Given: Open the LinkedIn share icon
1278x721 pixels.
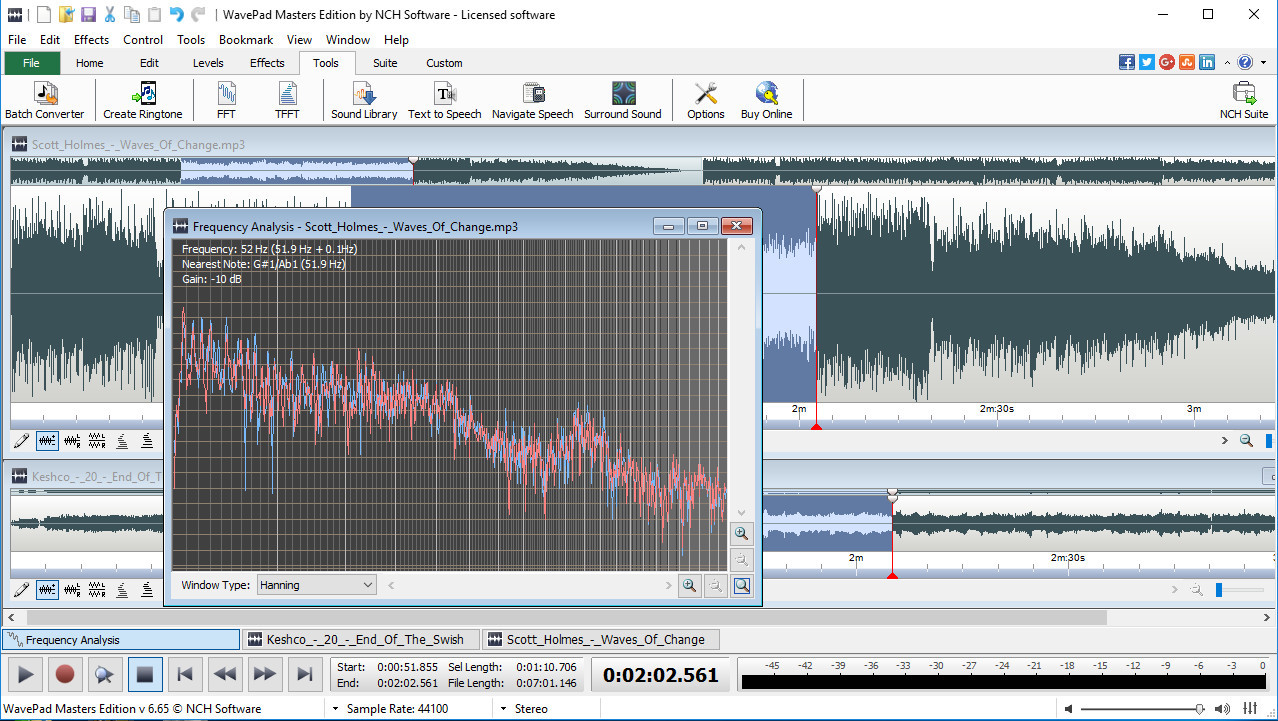Looking at the screenshot, I should [x=1207, y=62].
